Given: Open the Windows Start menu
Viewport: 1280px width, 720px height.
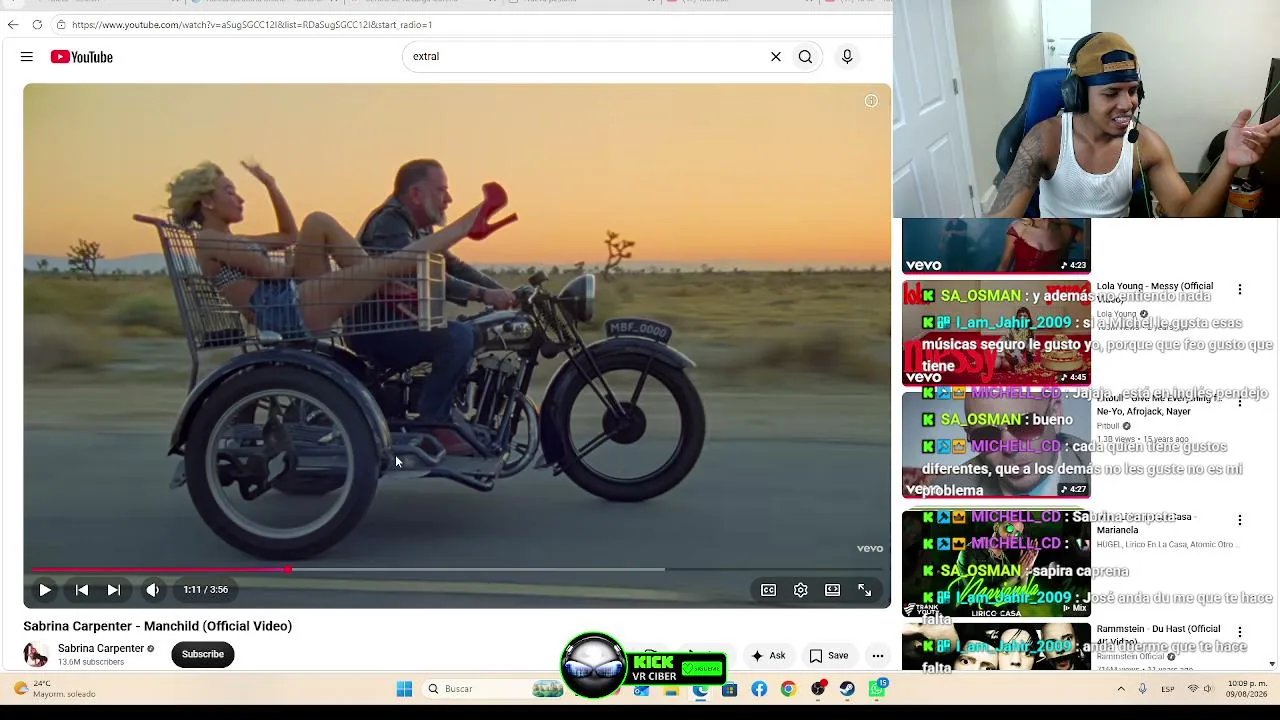Looking at the screenshot, I should 404,689.
